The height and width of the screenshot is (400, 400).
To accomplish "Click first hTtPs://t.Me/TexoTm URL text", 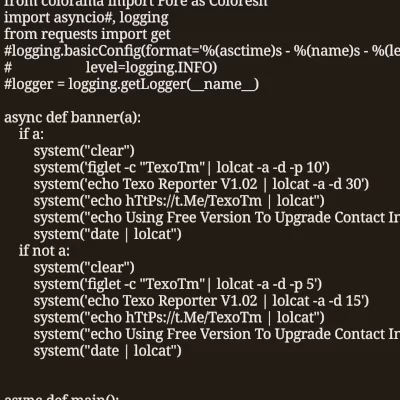I will 194,201.
